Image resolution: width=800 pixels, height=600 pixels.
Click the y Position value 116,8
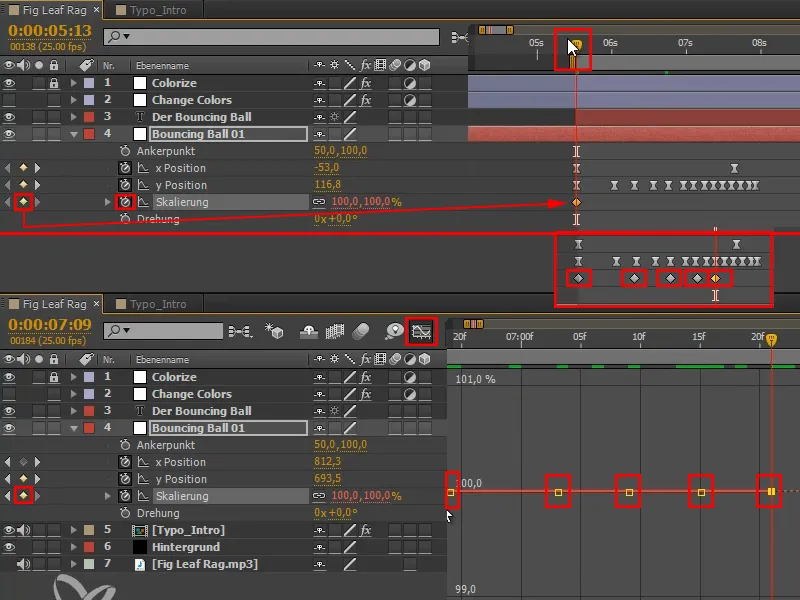pyautogui.click(x=327, y=185)
